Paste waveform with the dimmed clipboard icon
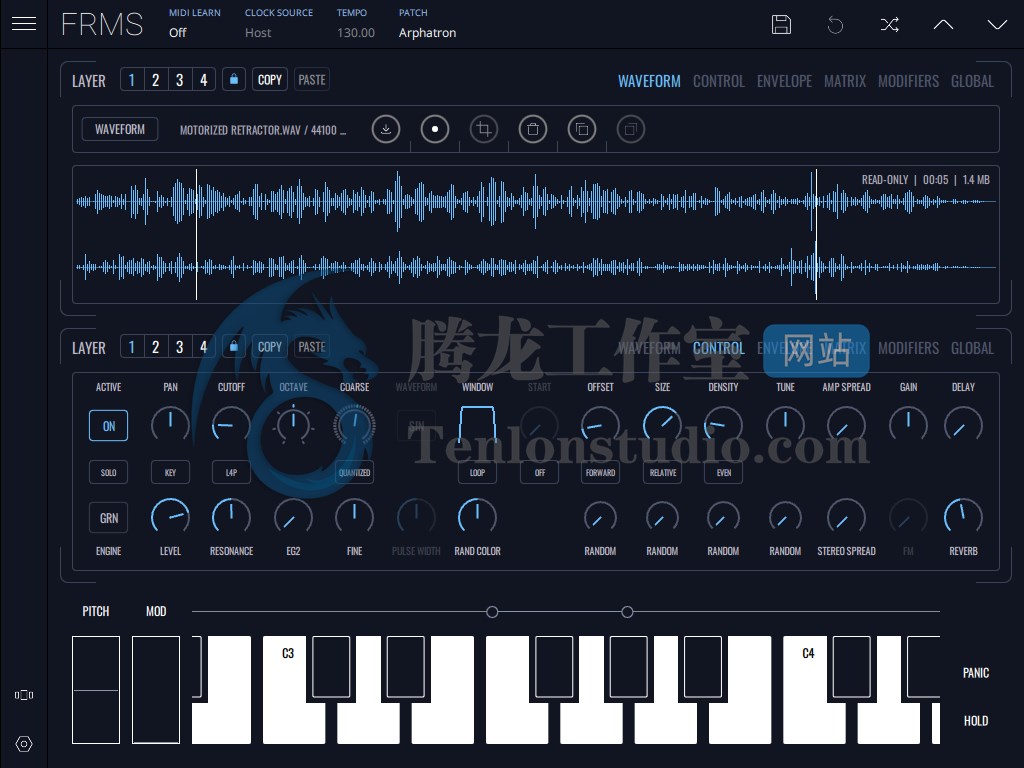This screenshot has height=768, width=1024. point(631,129)
